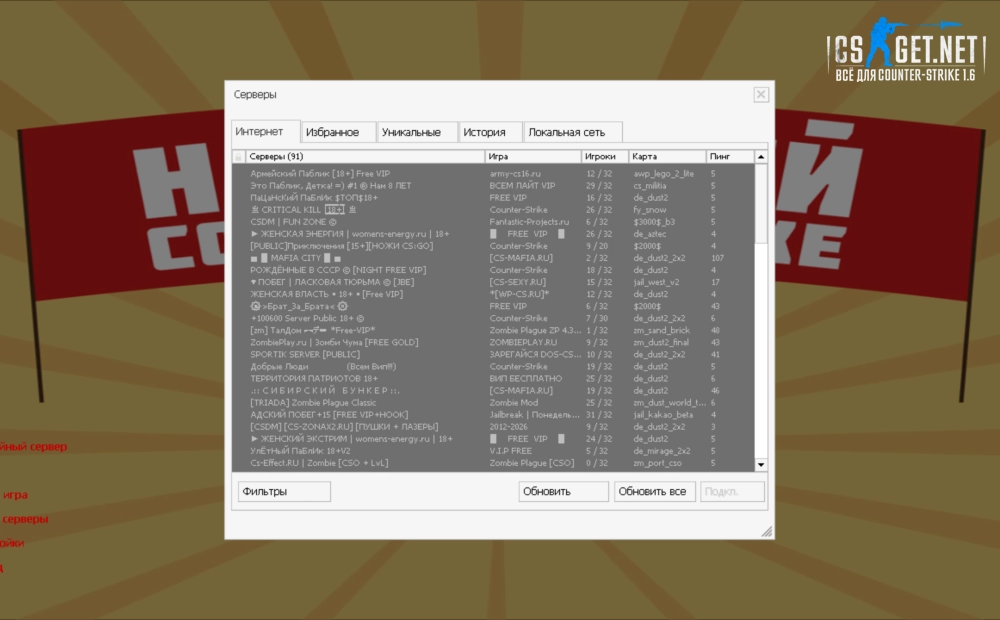The image size is (1000, 620).
Task: Select the Армейский Паблик [18+] Free VIP server
Action: [x=494, y=173]
